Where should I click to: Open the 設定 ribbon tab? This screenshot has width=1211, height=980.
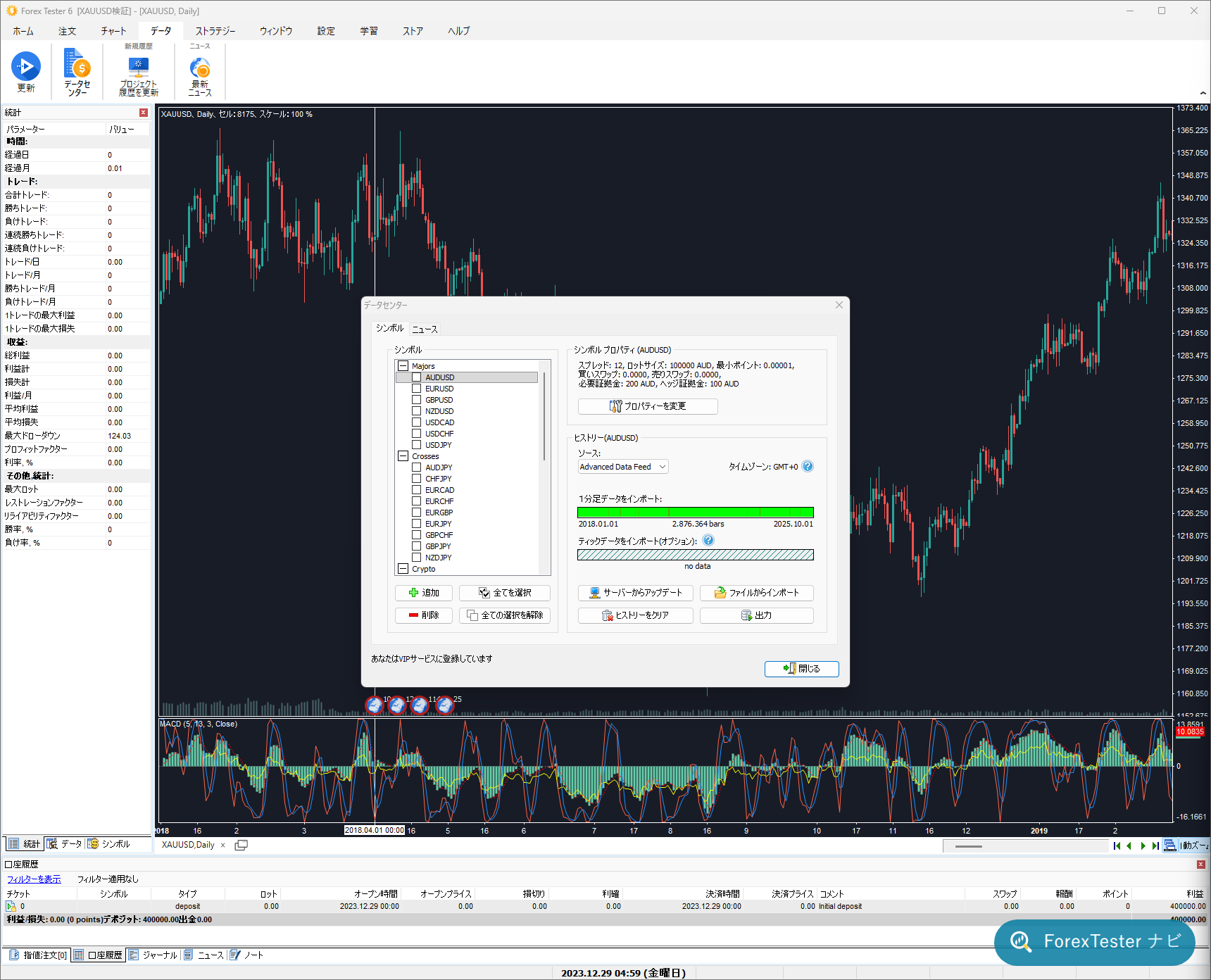326,31
